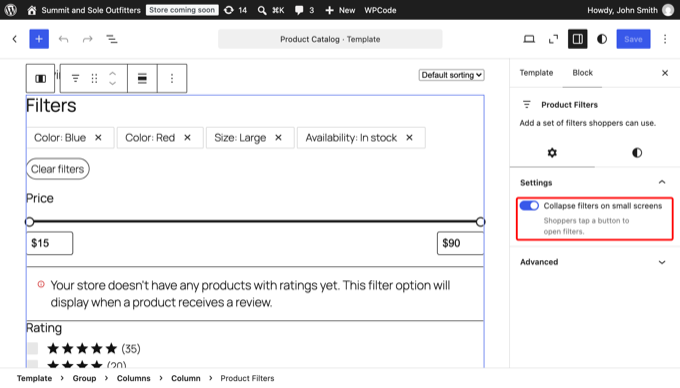Select Product Filters in the breadcrumb
Image resolution: width=680 pixels, height=388 pixels.
tap(247, 378)
